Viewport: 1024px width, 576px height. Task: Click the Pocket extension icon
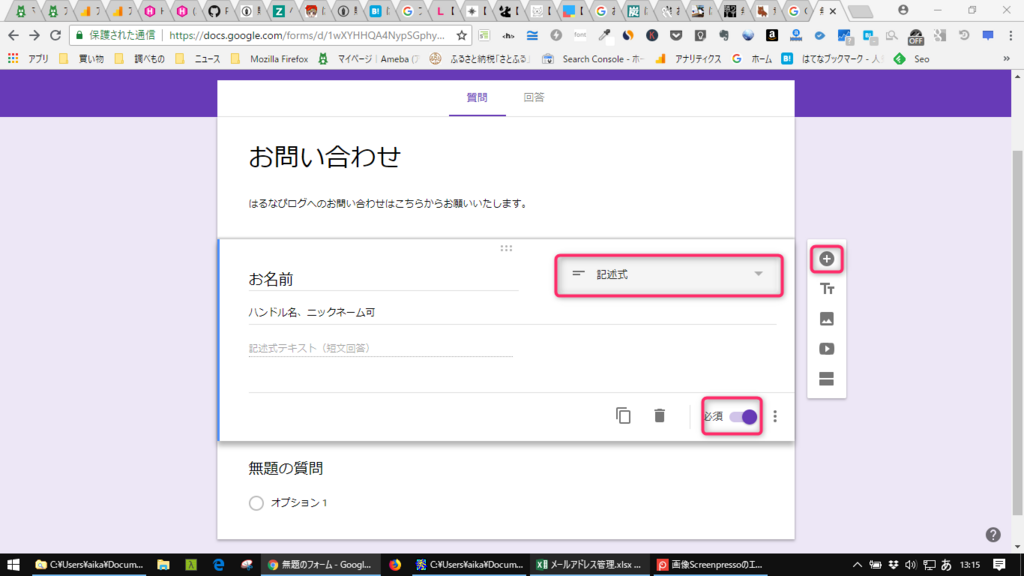[x=676, y=35]
